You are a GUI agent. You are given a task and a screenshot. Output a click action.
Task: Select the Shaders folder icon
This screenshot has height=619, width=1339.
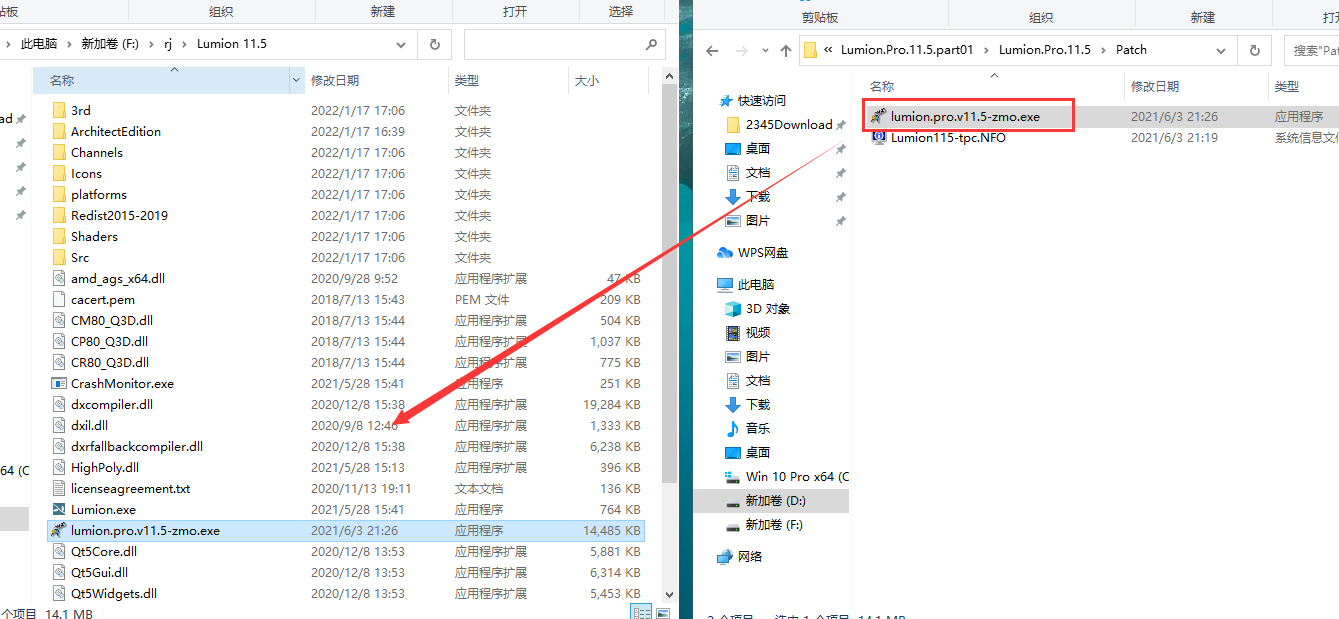[x=58, y=236]
